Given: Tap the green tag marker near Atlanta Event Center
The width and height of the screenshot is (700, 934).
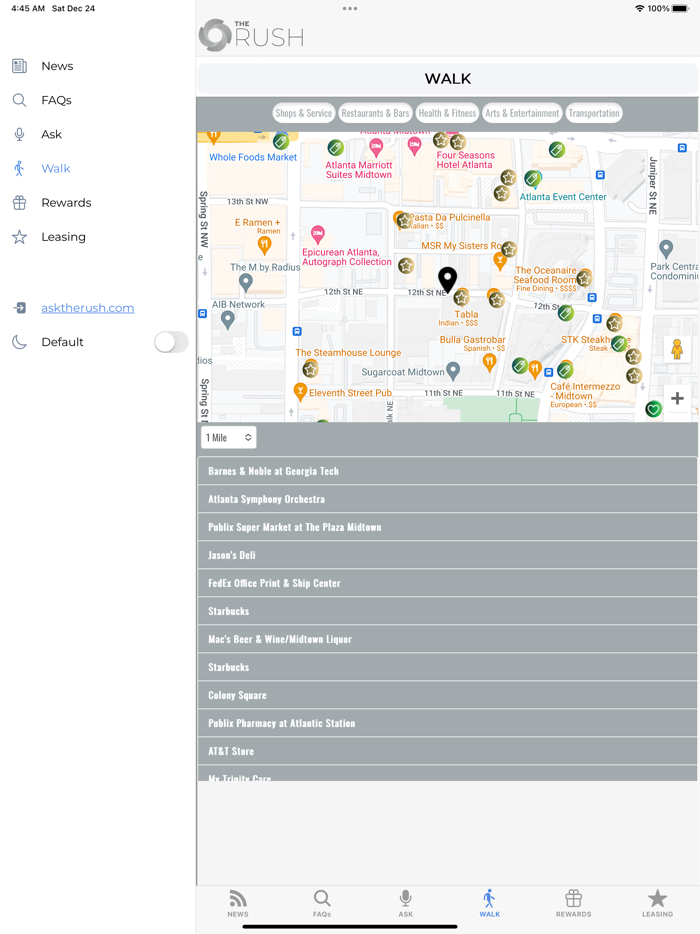Looking at the screenshot, I should (533, 178).
